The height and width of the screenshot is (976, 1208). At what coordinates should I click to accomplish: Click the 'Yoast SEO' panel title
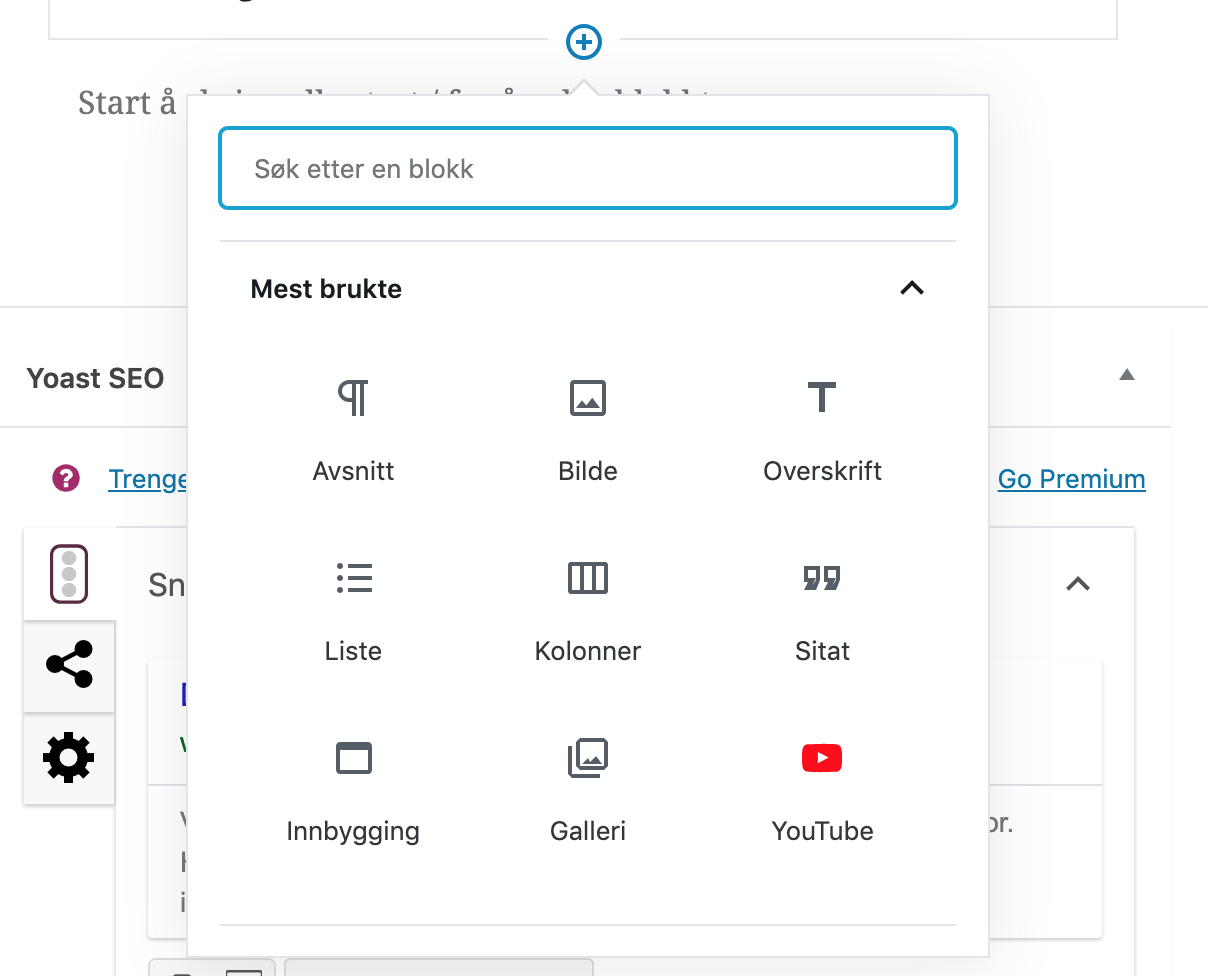[x=95, y=378]
